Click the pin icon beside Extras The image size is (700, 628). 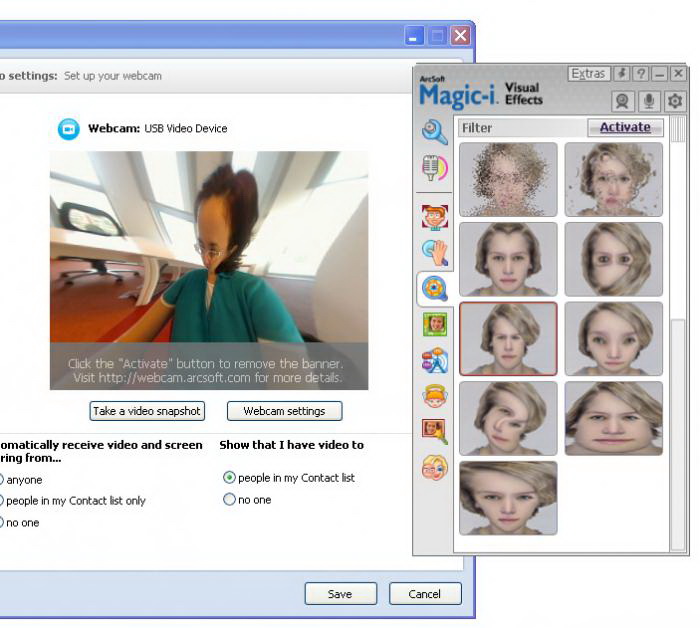pyautogui.click(x=622, y=74)
